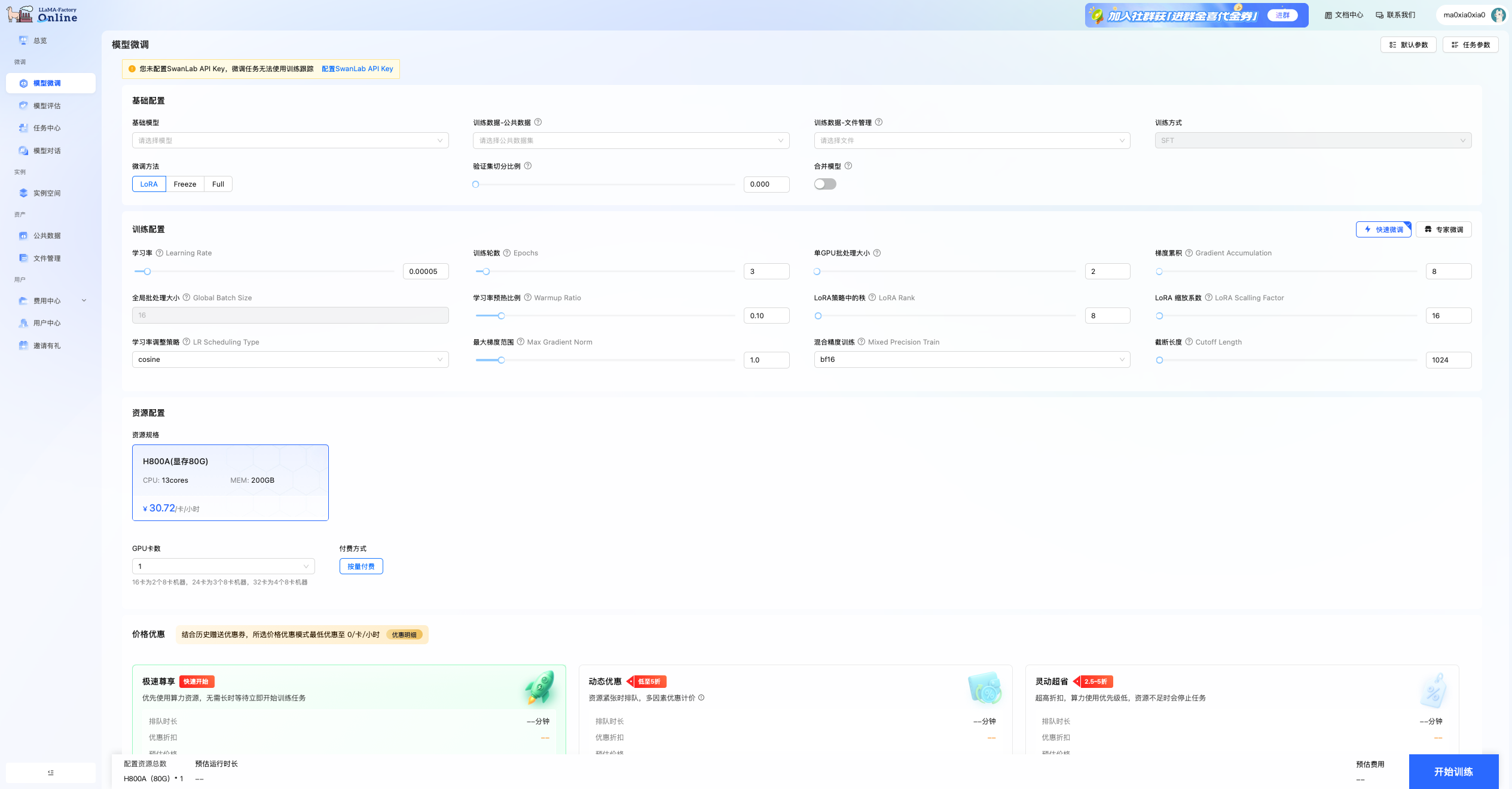This screenshot has width=1512, height=789.
Task: Open the cosine LR Scheduling Type dropdown
Action: [290, 360]
